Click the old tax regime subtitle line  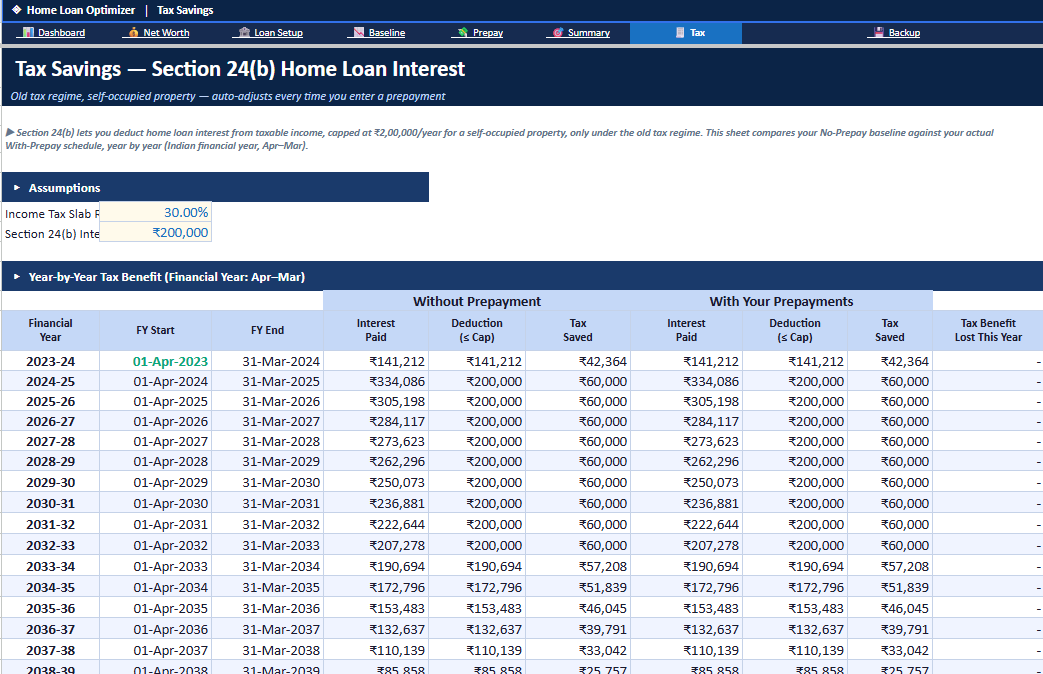pos(227,96)
